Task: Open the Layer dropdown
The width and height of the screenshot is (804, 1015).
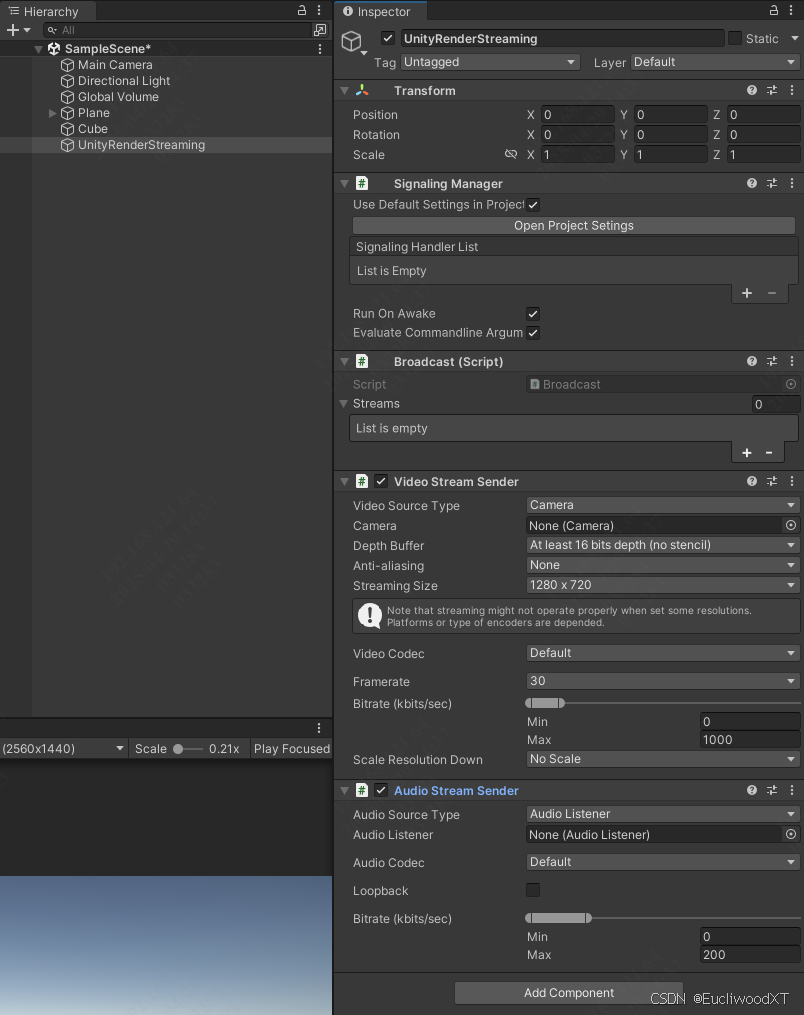Action: click(x=715, y=62)
